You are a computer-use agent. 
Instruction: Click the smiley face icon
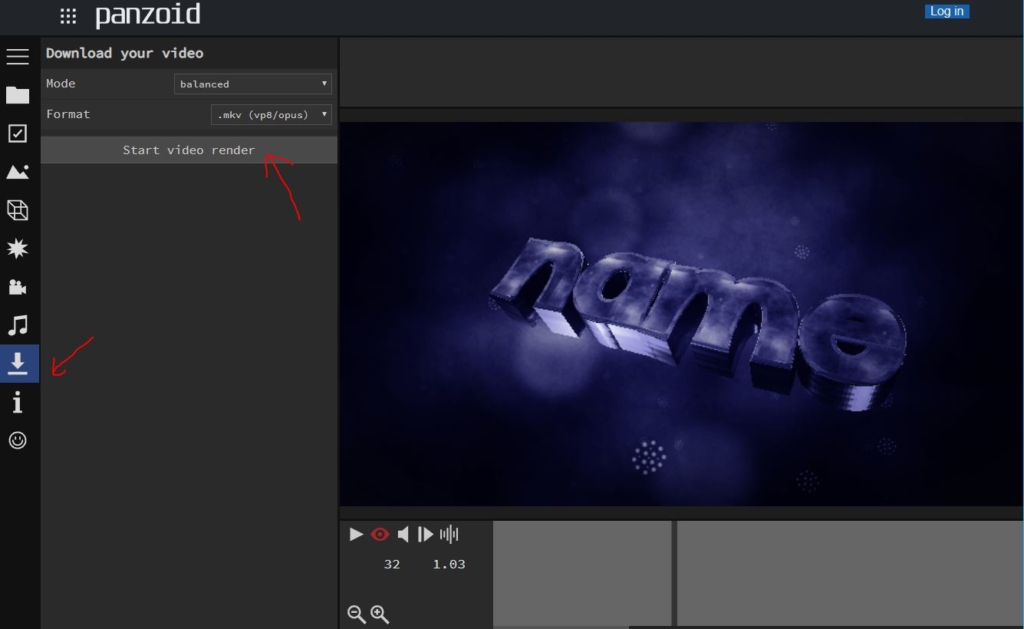click(18, 440)
